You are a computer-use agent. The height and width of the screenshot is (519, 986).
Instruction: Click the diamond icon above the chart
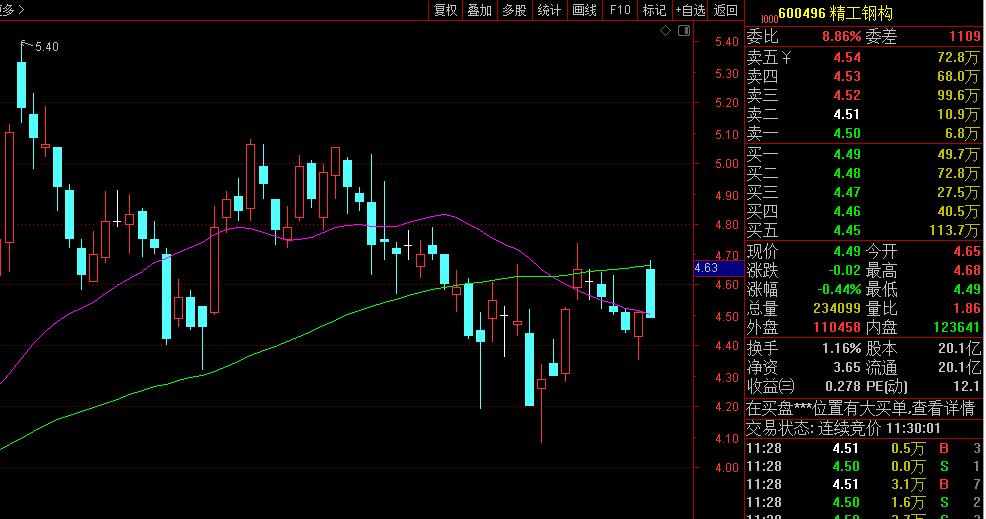point(666,32)
